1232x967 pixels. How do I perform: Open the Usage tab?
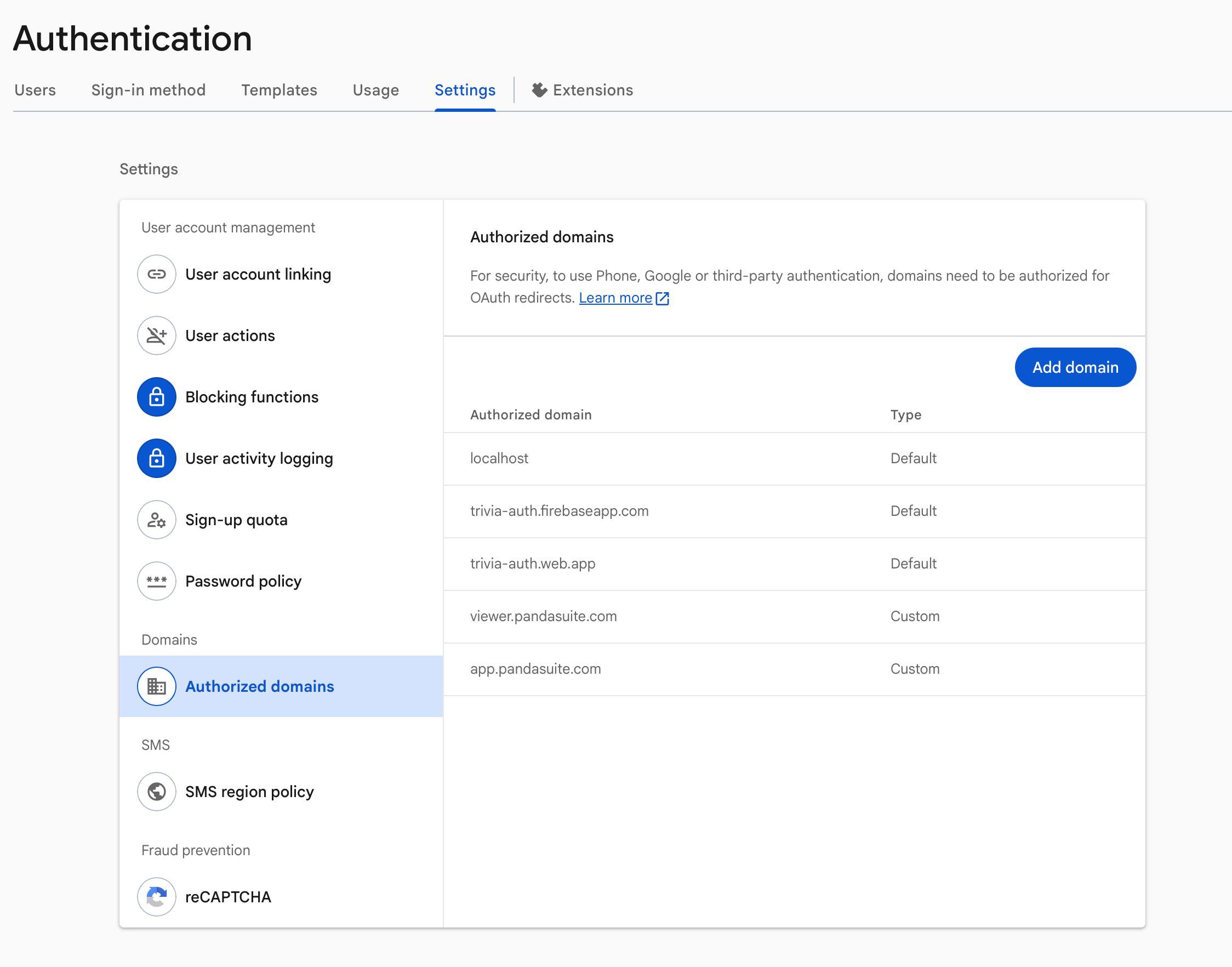(375, 89)
